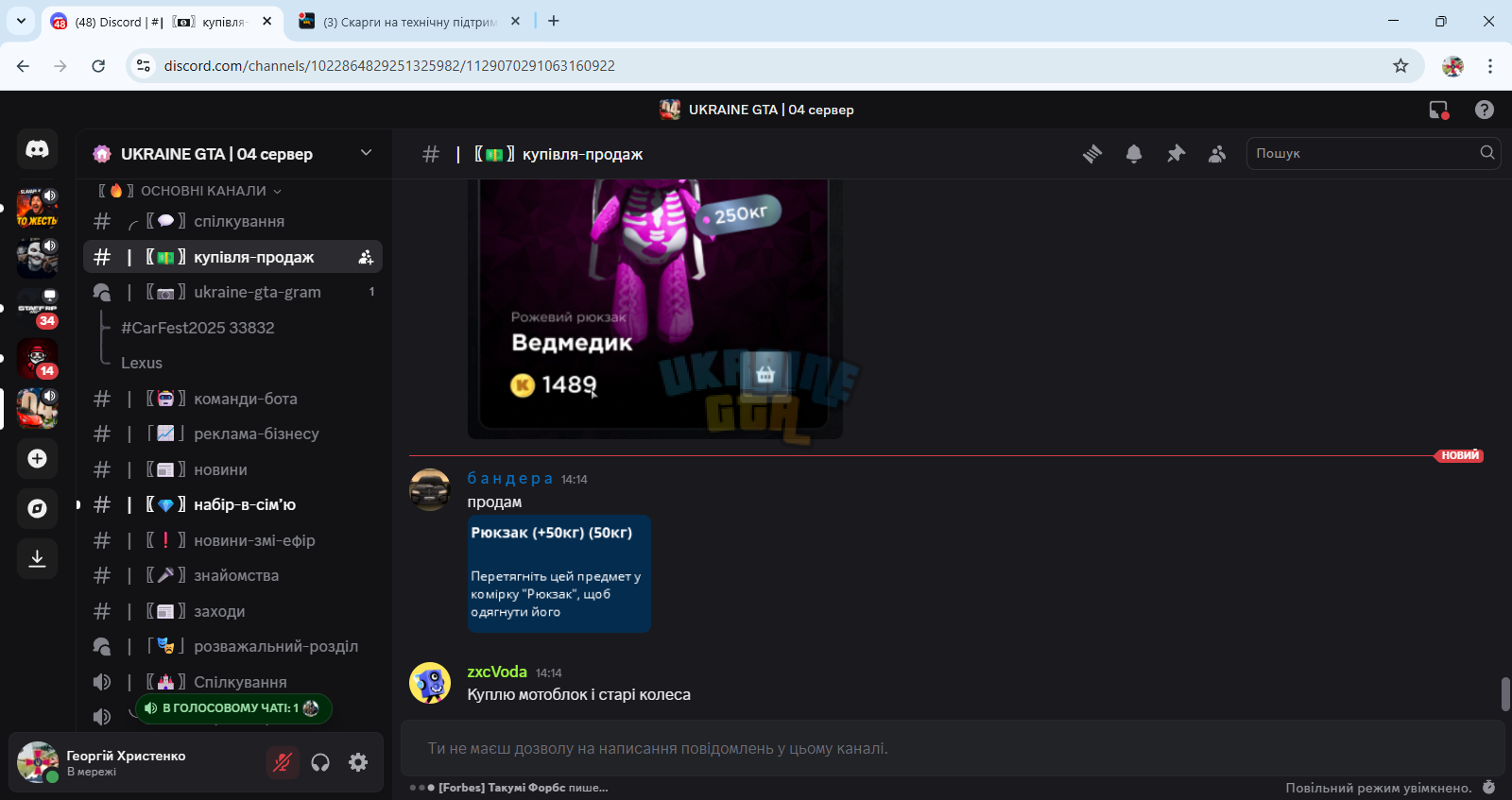
Task: Click zxcVoda username in chat
Action: 497,672
